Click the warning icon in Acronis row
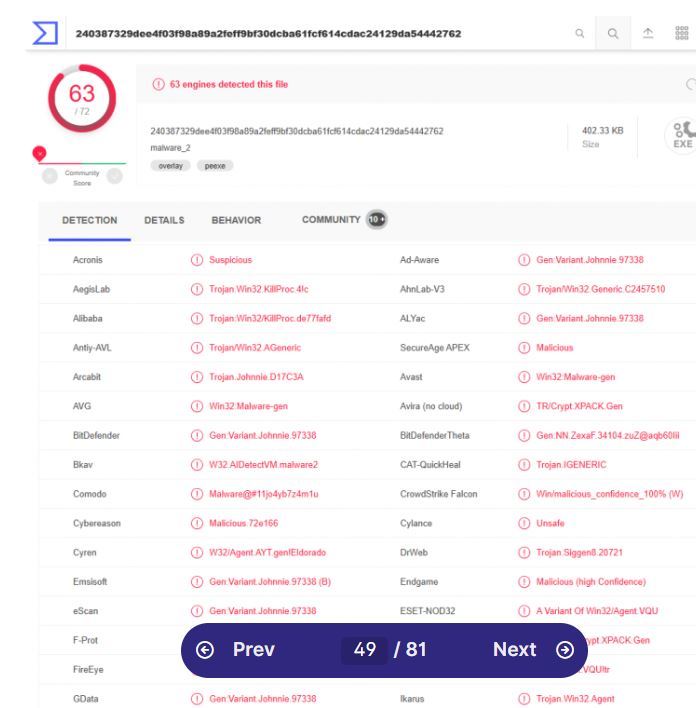 (197, 260)
